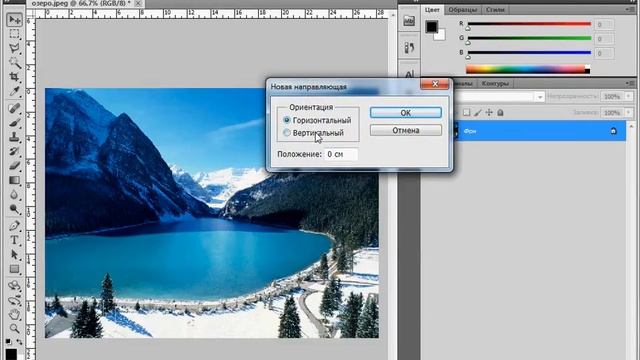Select the 3D Camera orbit tool

14,300
